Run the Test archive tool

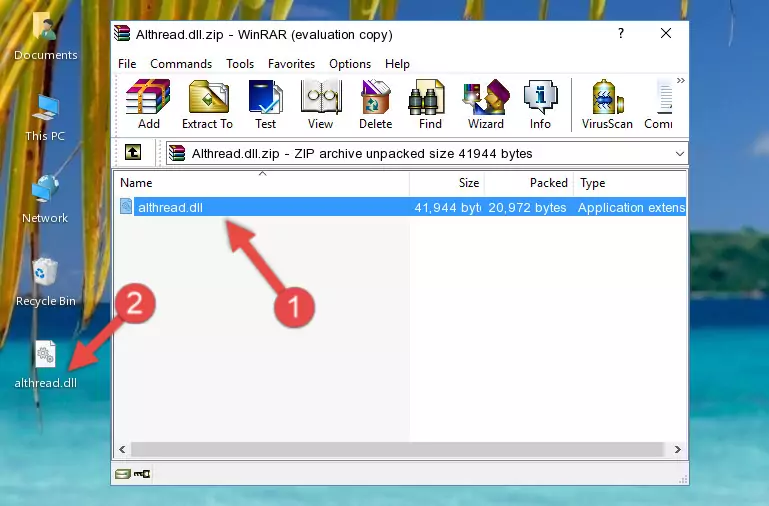265,104
